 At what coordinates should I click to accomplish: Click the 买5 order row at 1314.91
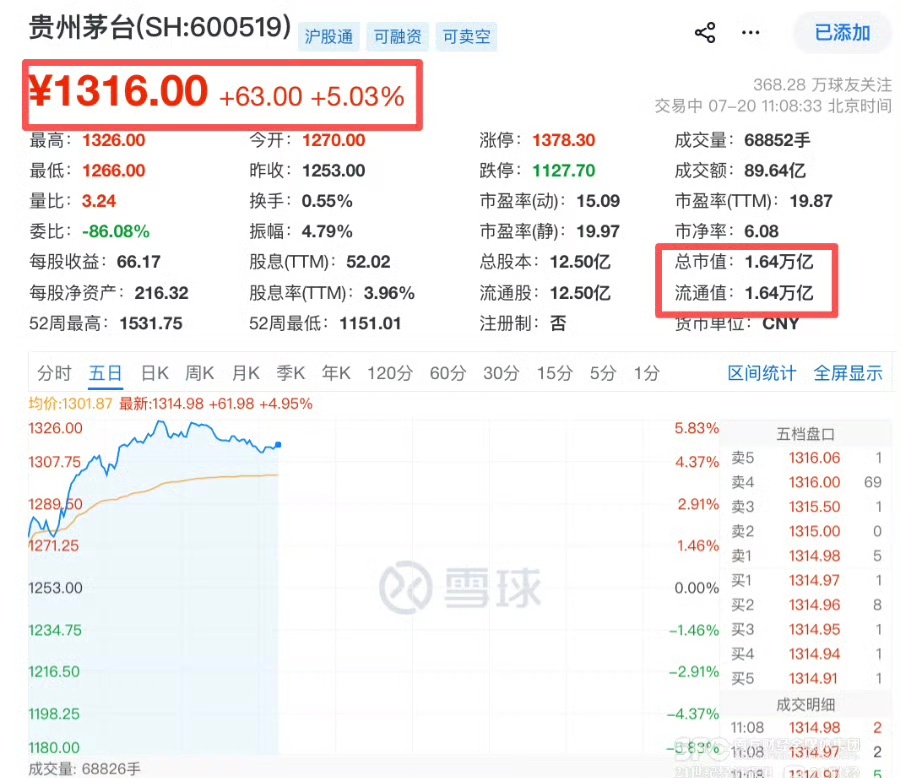[806, 679]
